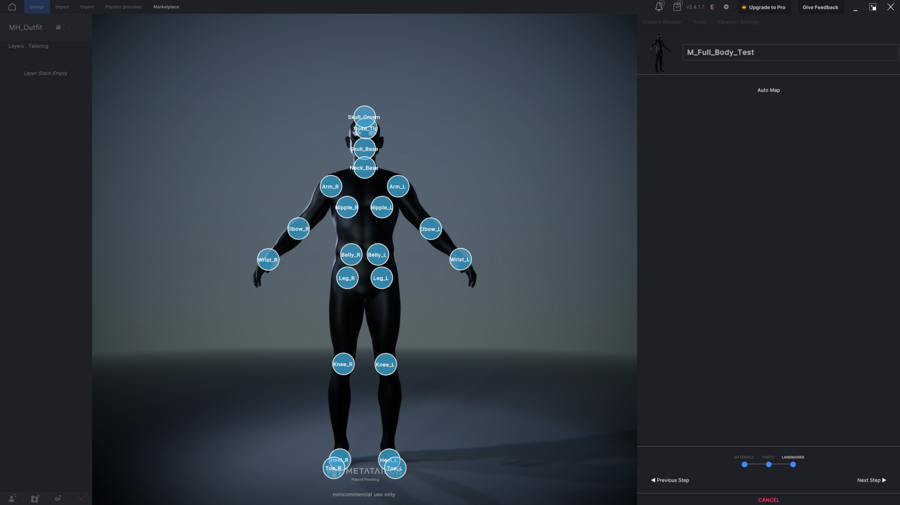Open the notifications bell
The height and width of the screenshot is (505, 900).
(x=659, y=7)
